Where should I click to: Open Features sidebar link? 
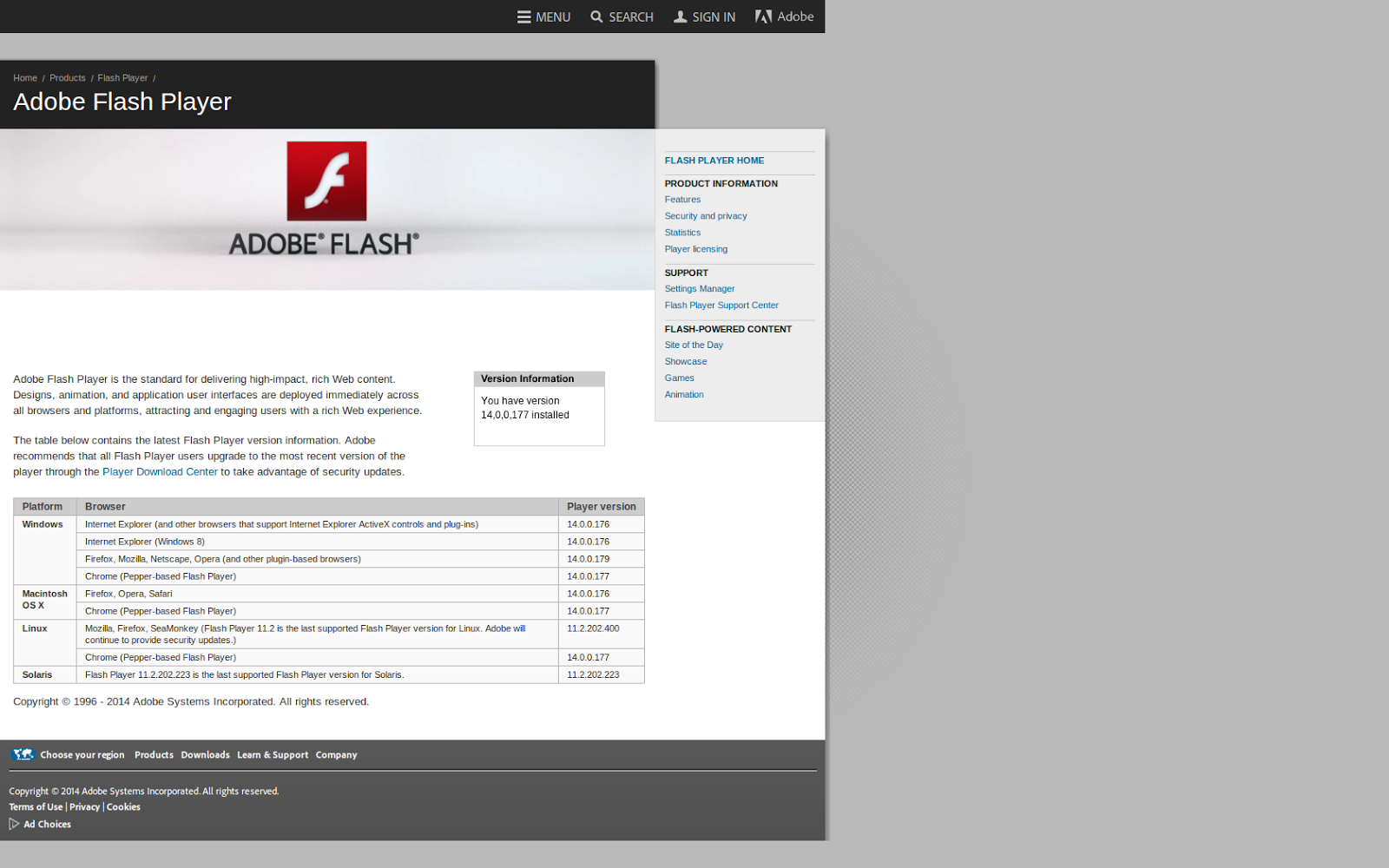tap(682, 200)
